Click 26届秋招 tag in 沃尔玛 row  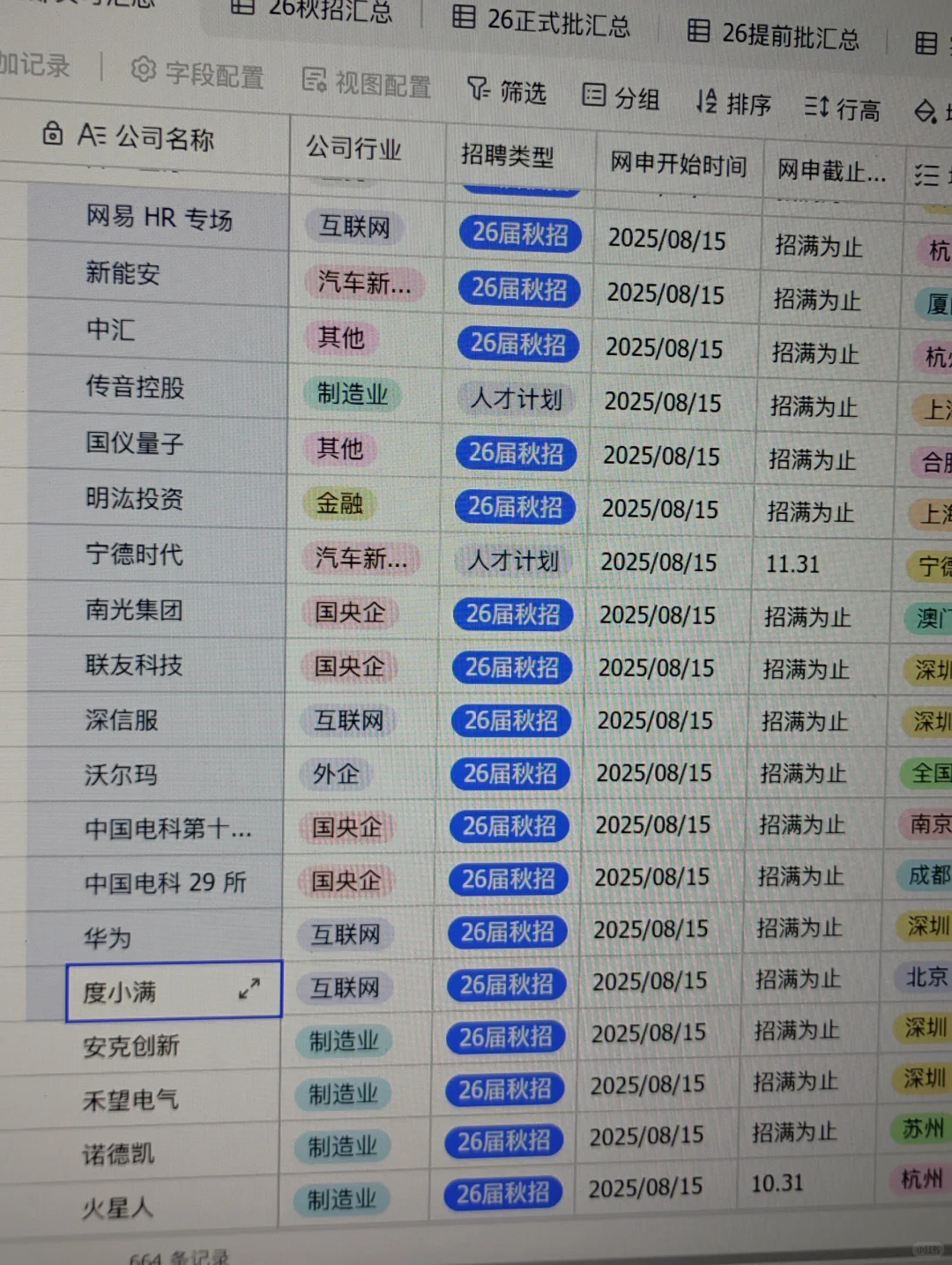510,774
